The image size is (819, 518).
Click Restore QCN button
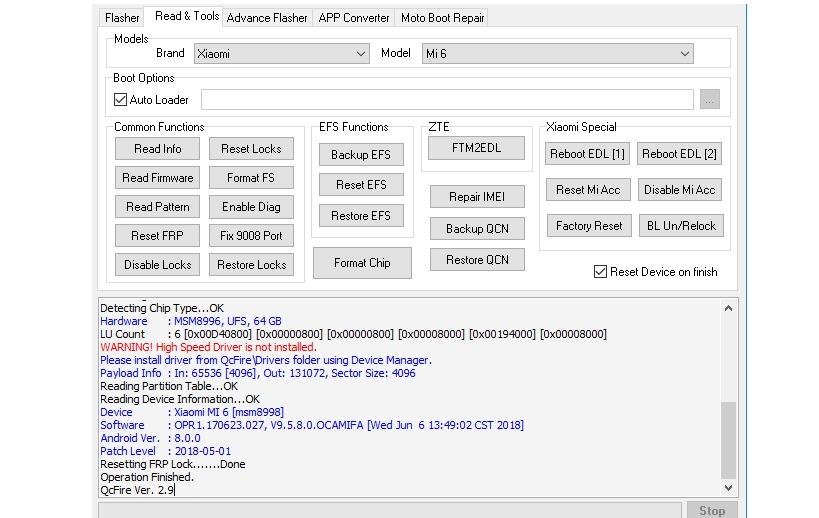point(477,260)
